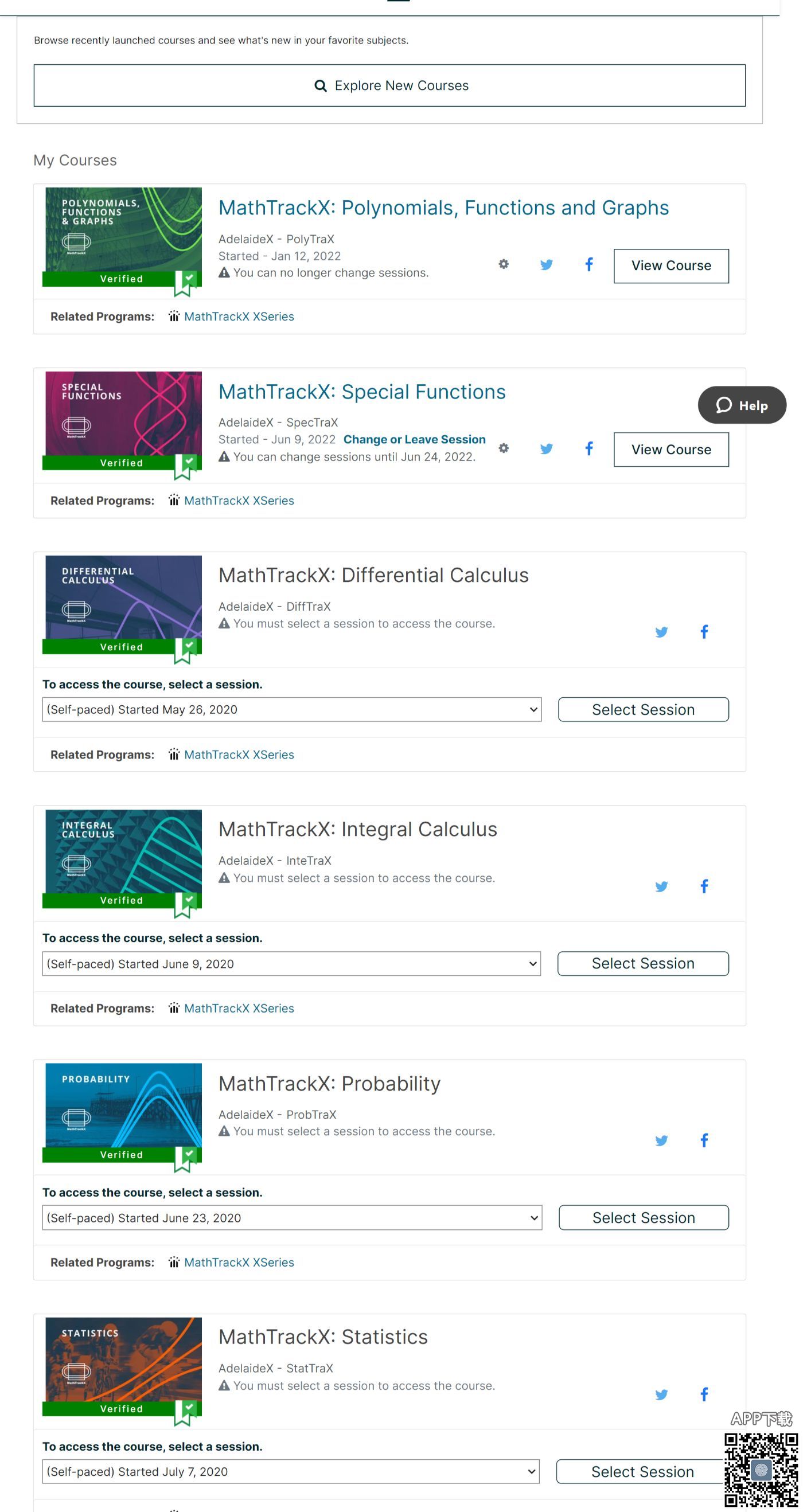View the Polynomials, Functions and Graphs course
803x1512 pixels.
[671, 266]
